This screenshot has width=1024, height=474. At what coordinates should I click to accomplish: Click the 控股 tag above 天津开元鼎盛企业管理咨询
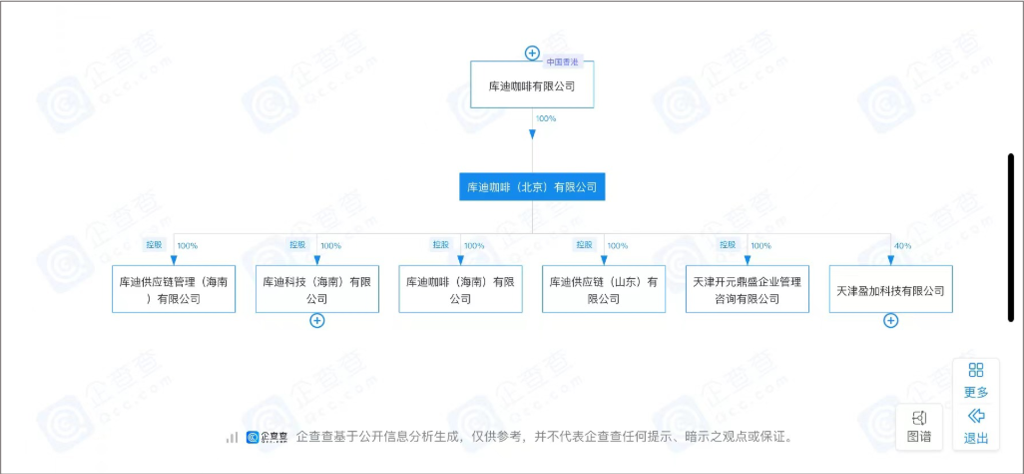click(x=727, y=244)
